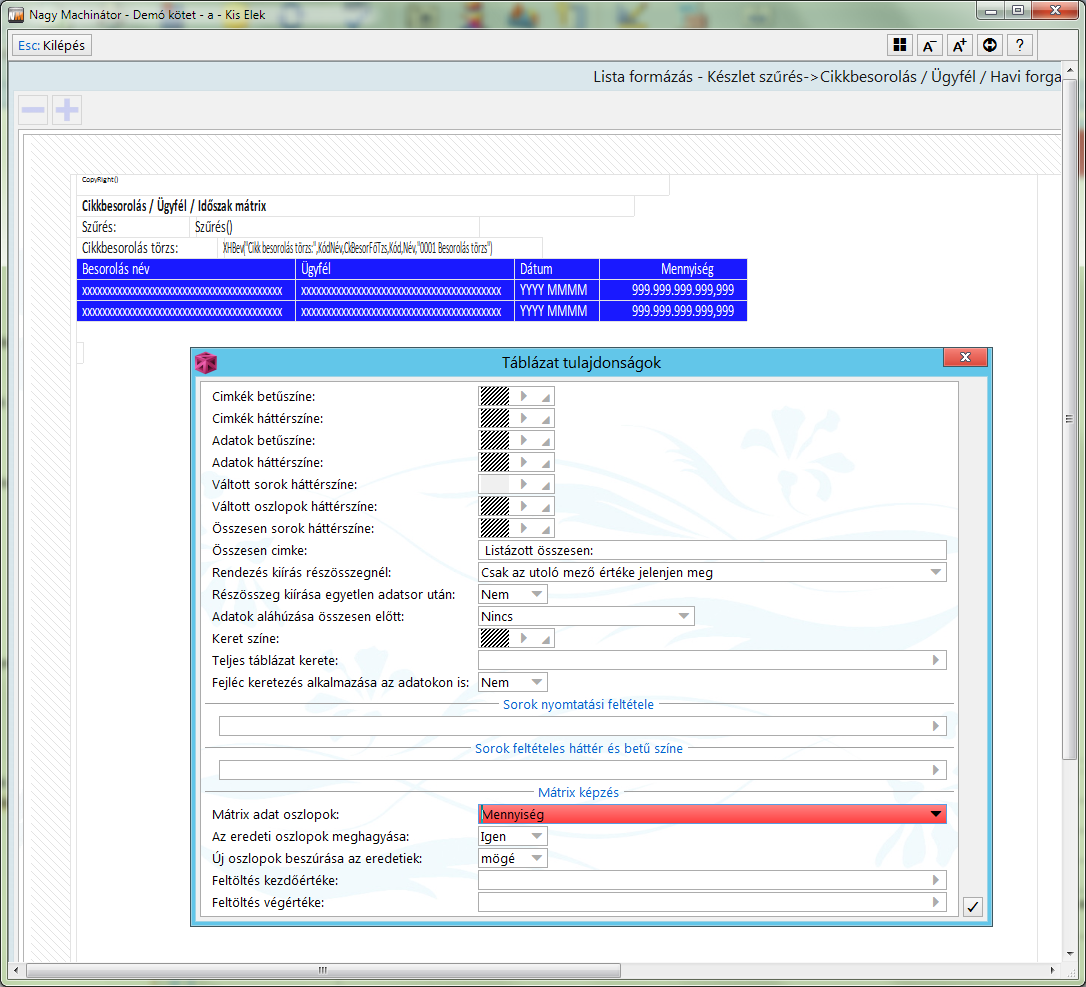Click 'Sorok nyomtatási feltétele' section heading
The height and width of the screenshot is (987, 1086).
(x=578, y=704)
